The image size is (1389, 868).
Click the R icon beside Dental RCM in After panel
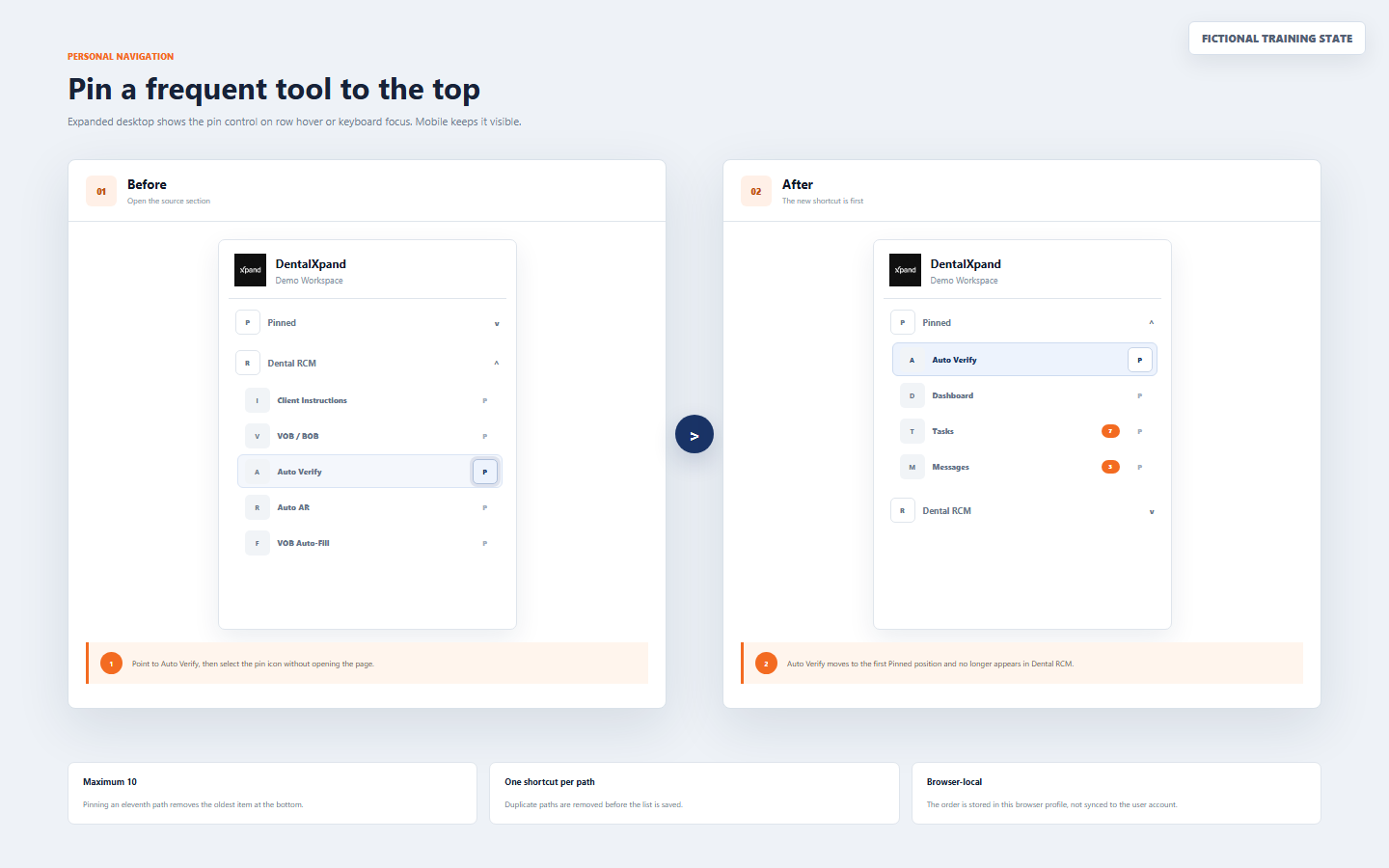(903, 510)
